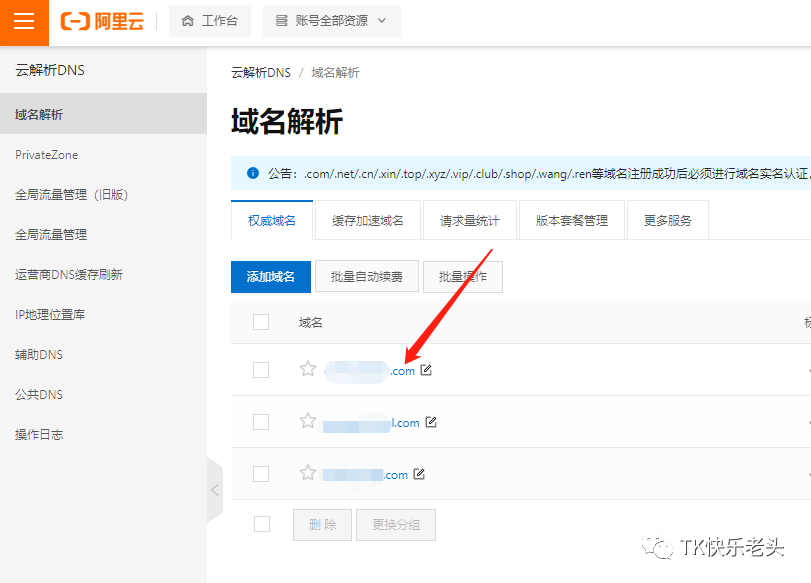The width and height of the screenshot is (811, 583).
Task: Check the second domain row checkbox
Action: (x=261, y=421)
